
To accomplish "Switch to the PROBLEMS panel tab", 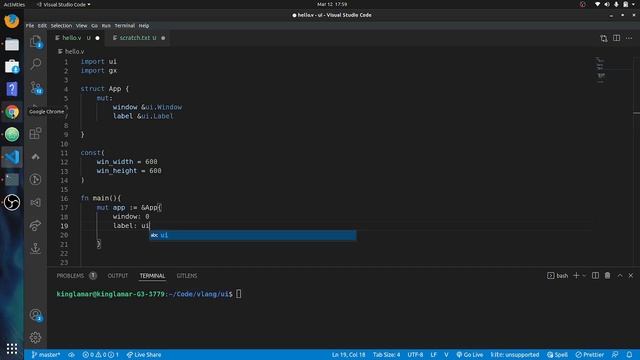I will pyautogui.click(x=76, y=276).
